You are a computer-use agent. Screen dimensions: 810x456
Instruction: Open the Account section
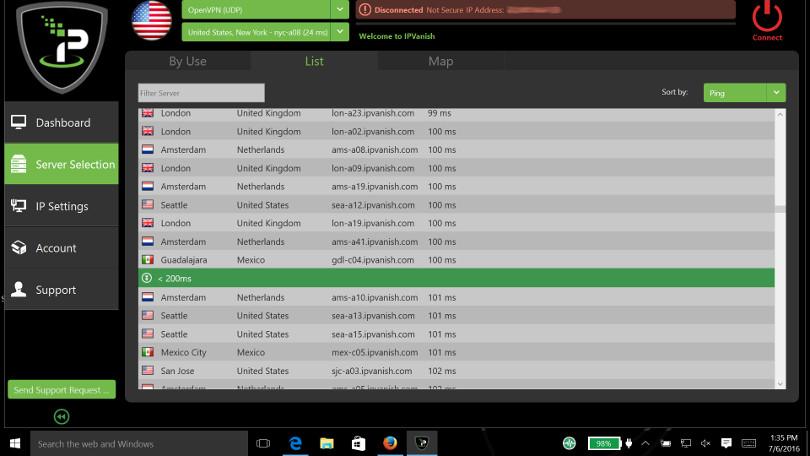pyautogui.click(x=61, y=248)
